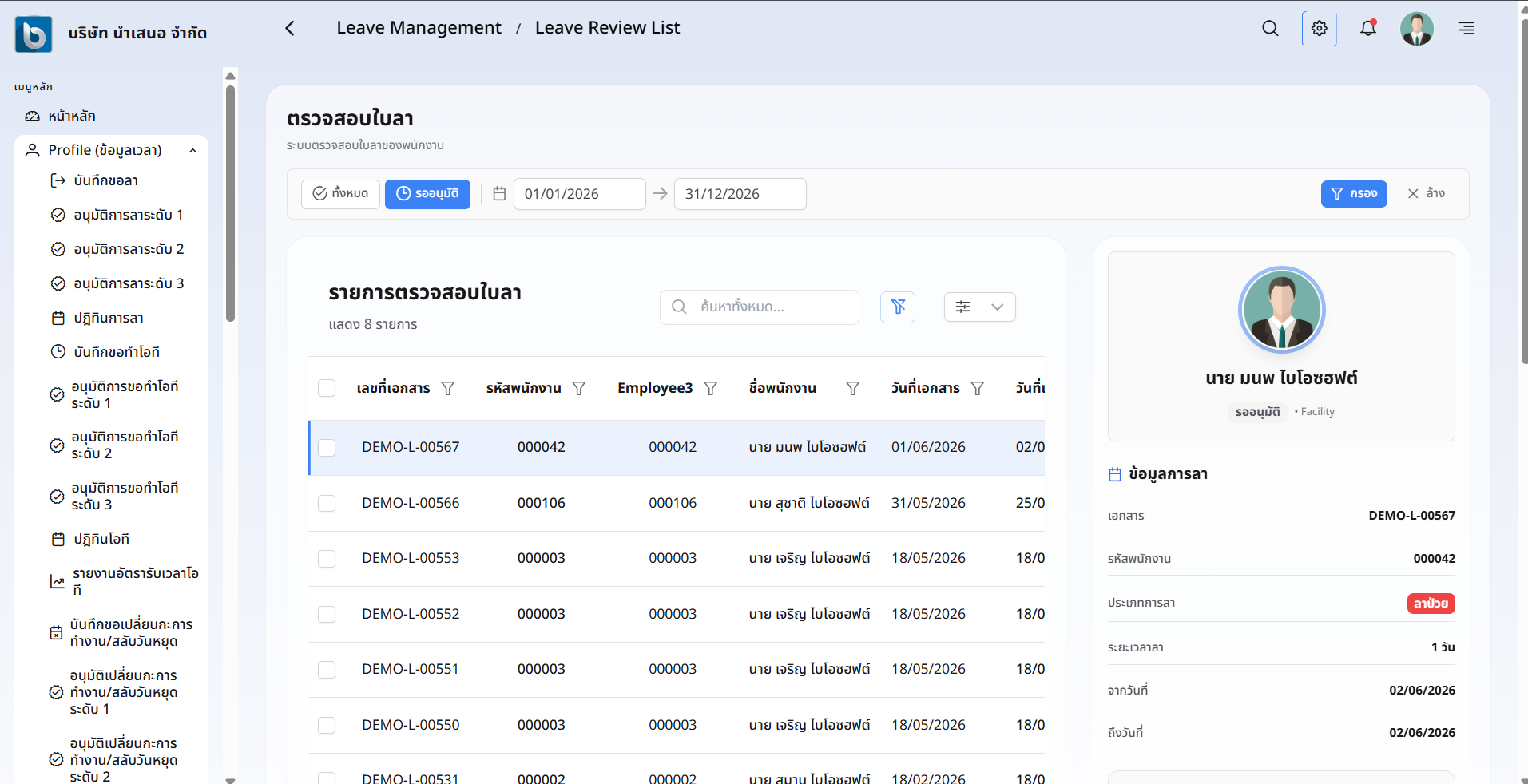Open the search magnifier in top bar

[x=1270, y=28]
